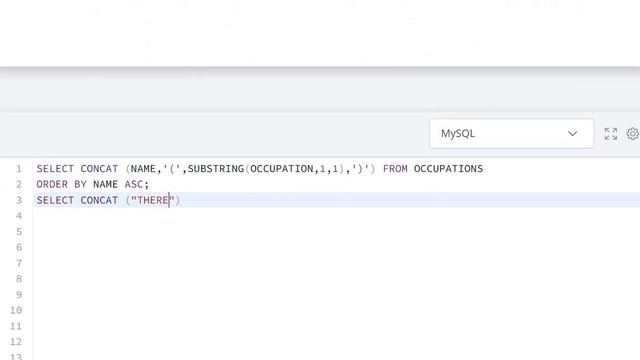The width and height of the screenshot is (640, 360).
Task: Open the MySQL language dropdown
Action: pyautogui.click(x=511, y=133)
